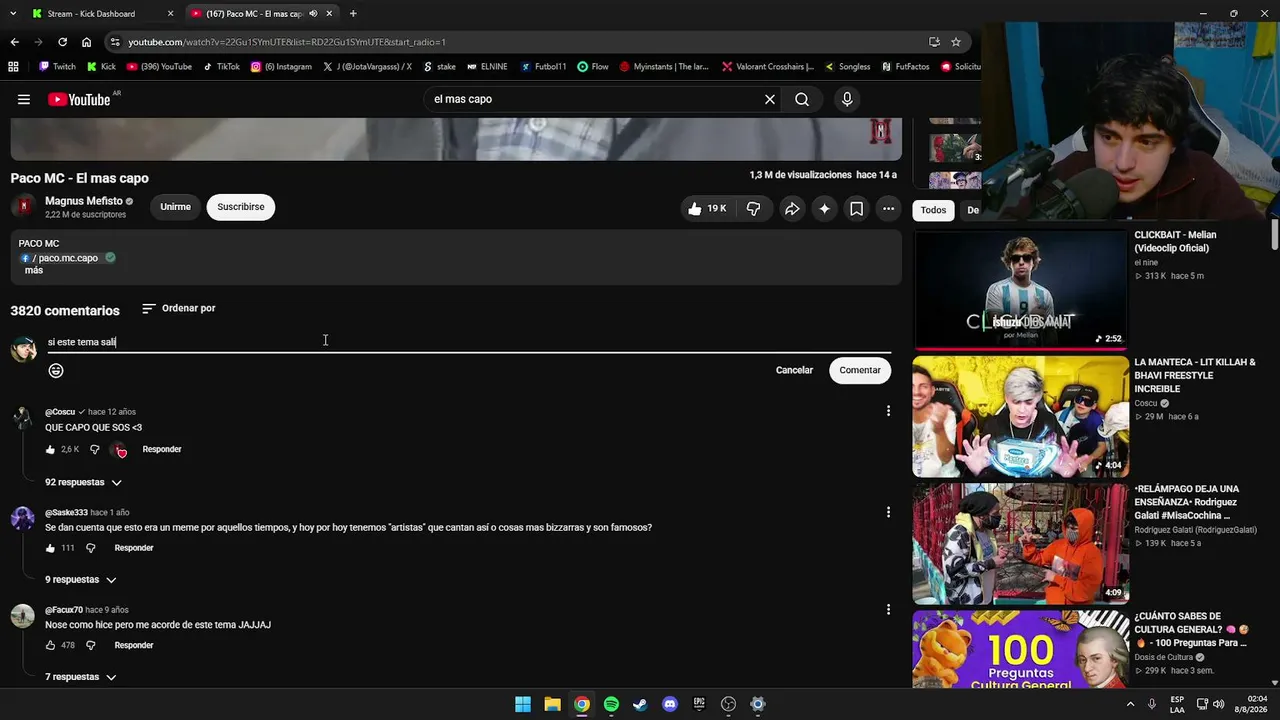The height and width of the screenshot is (720, 1280).
Task: Open the emoji picker for the comment
Action: (56, 371)
